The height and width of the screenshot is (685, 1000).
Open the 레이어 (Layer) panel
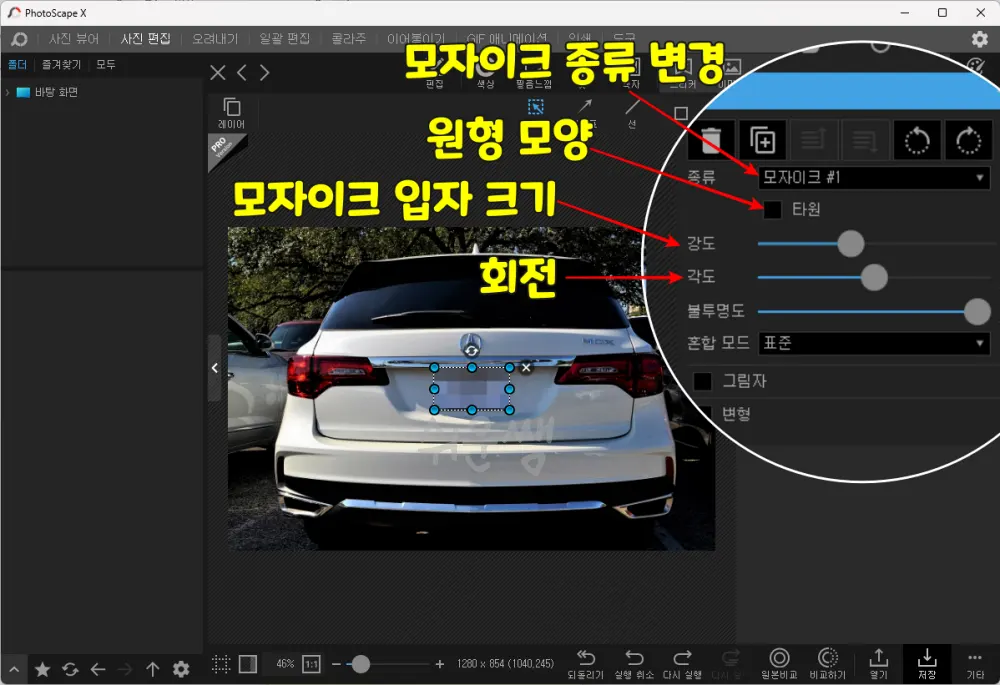(x=232, y=110)
